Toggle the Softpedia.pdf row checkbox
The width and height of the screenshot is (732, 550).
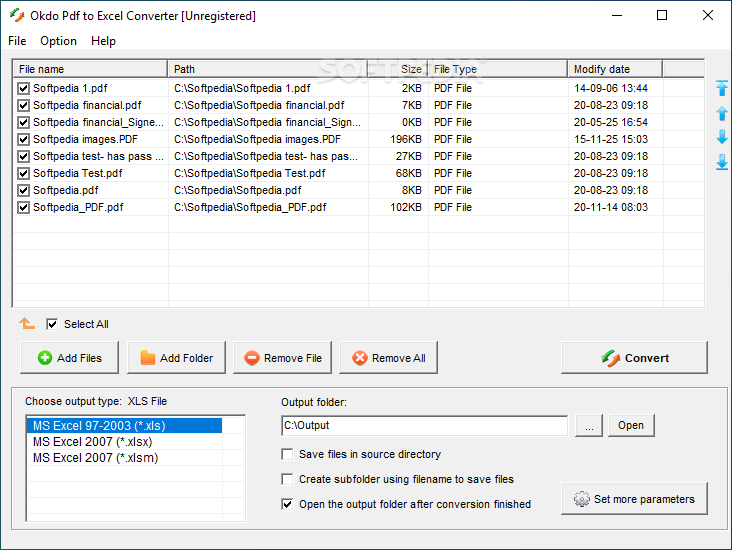(23, 190)
